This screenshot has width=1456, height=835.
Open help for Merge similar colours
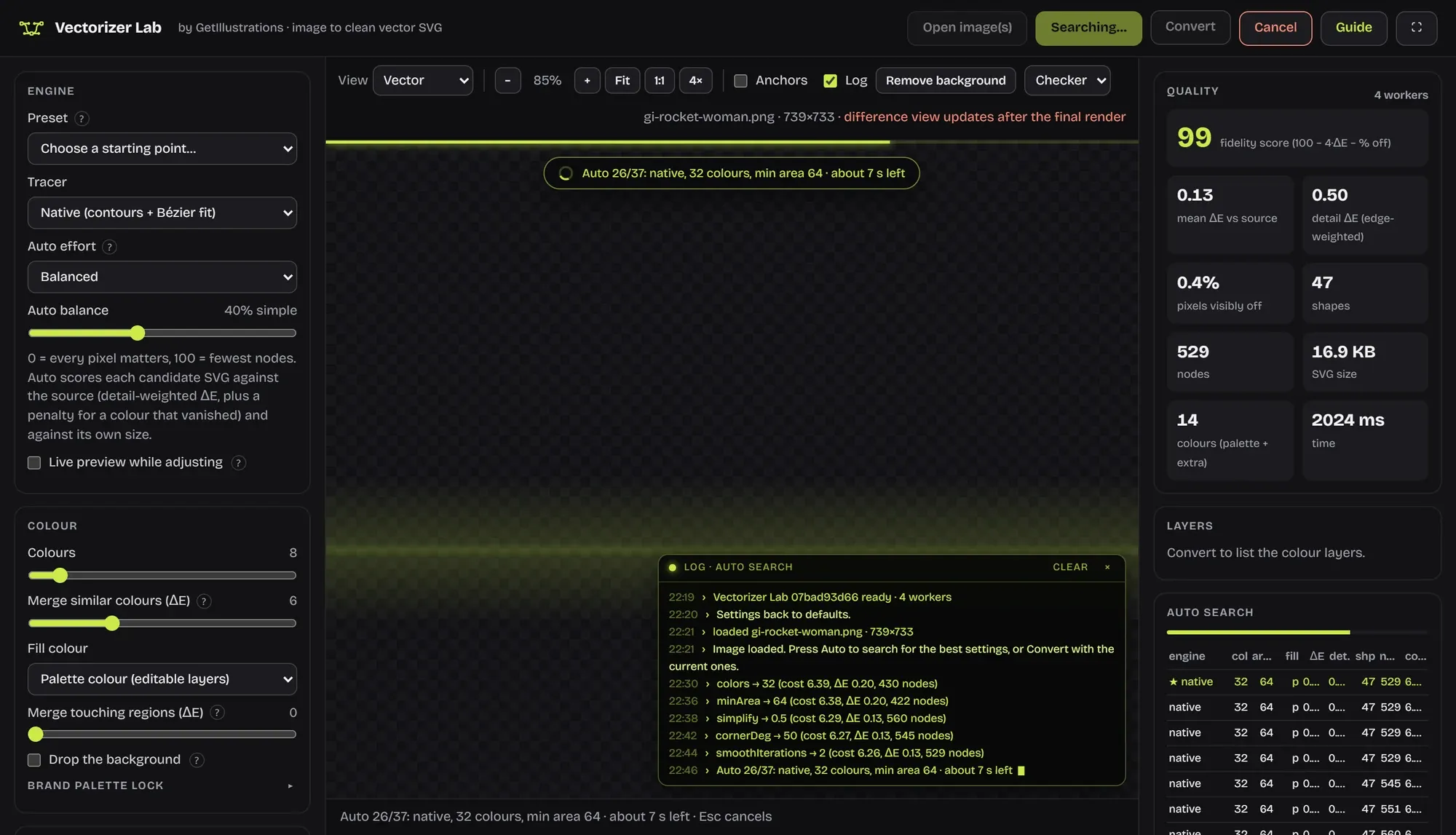tap(204, 601)
